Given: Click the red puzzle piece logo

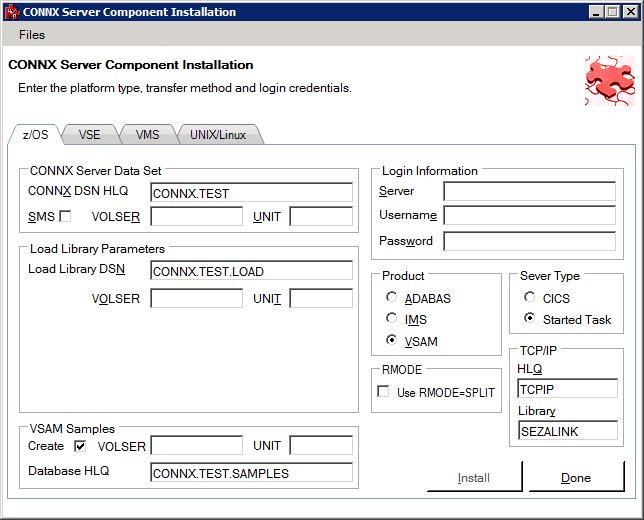Looking at the screenshot, I should [610, 81].
